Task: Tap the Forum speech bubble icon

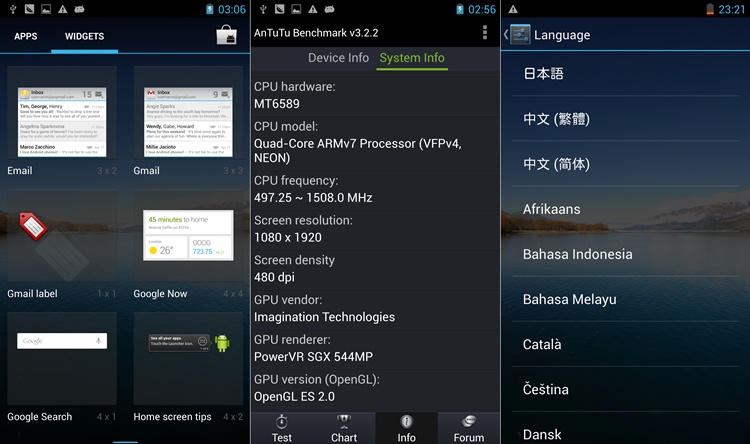Action: pos(469,422)
